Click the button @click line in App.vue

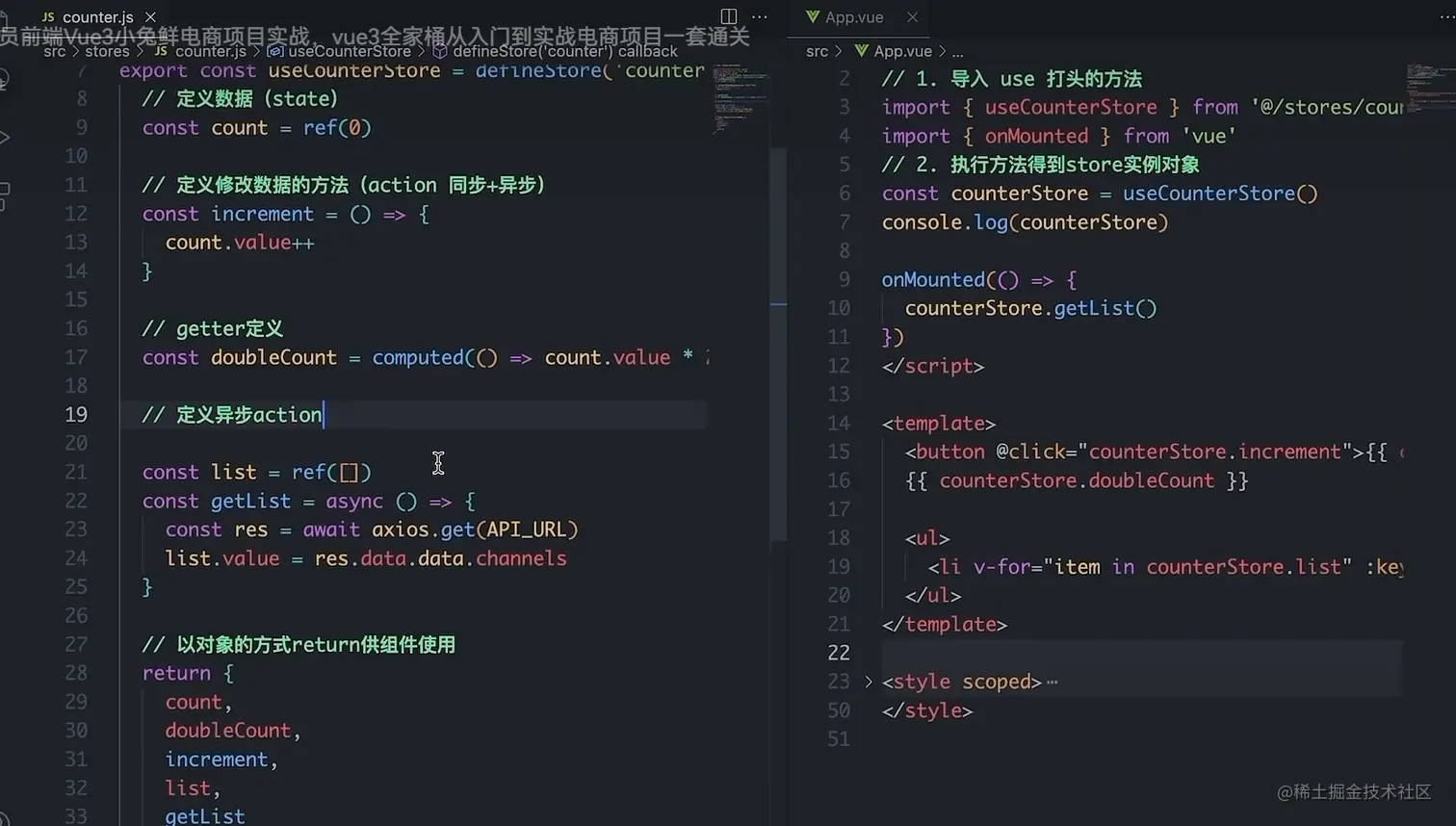click(1154, 452)
